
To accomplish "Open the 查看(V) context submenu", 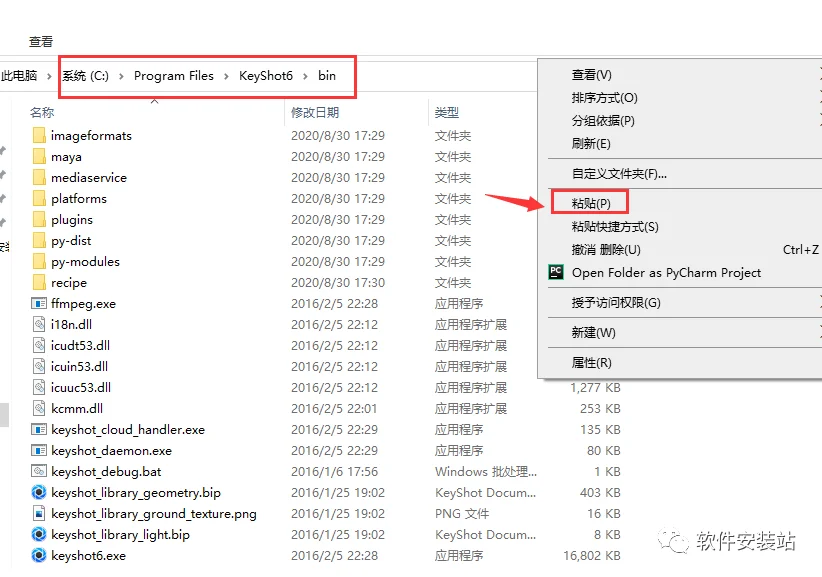I will point(591,75).
